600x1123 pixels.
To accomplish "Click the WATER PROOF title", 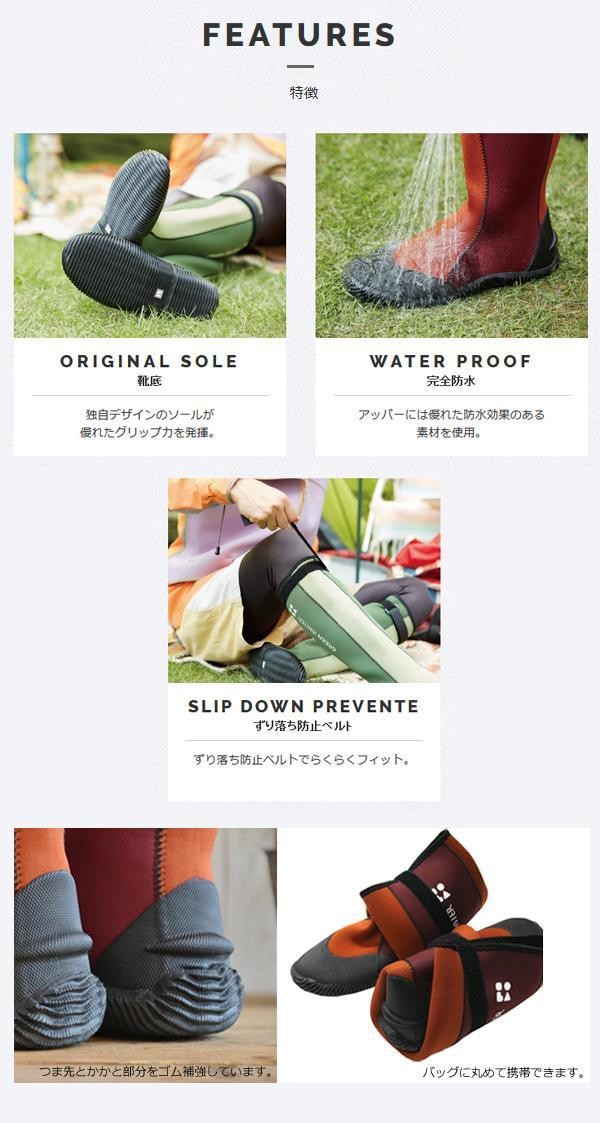I will pos(450,361).
